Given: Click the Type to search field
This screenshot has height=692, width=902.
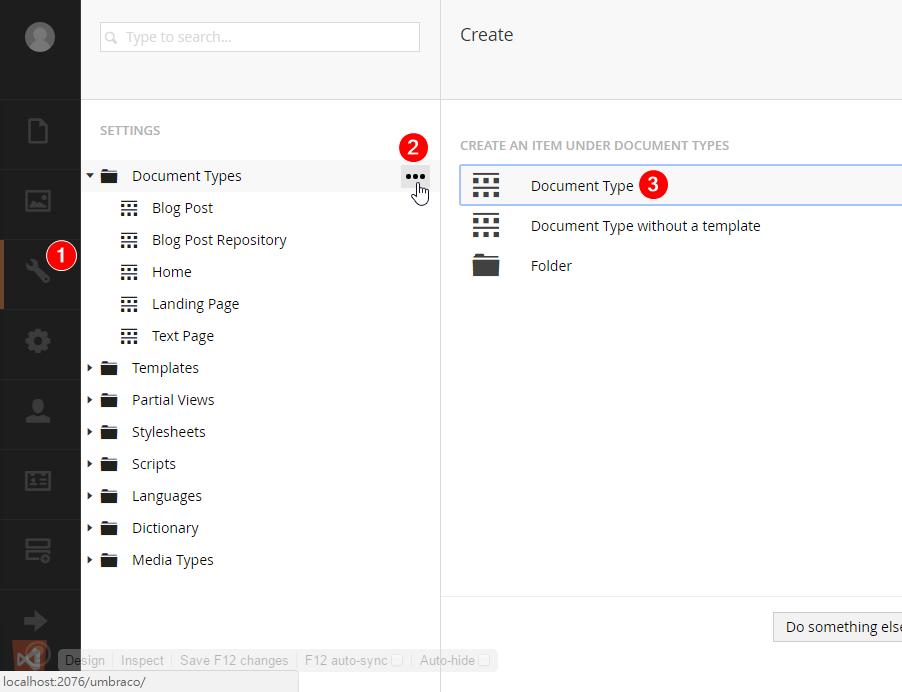Looking at the screenshot, I should tap(260, 37).
